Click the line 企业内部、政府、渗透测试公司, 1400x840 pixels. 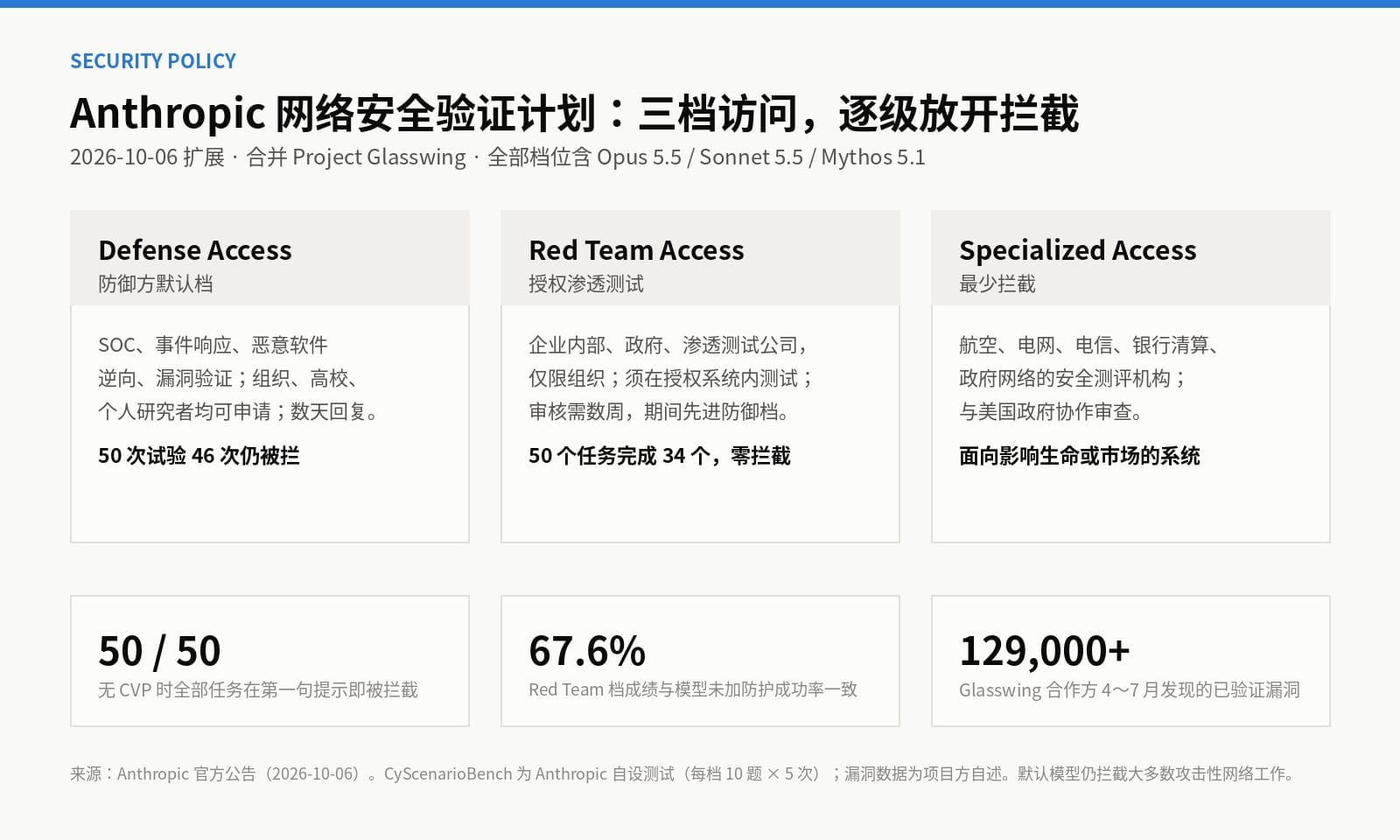(669, 345)
